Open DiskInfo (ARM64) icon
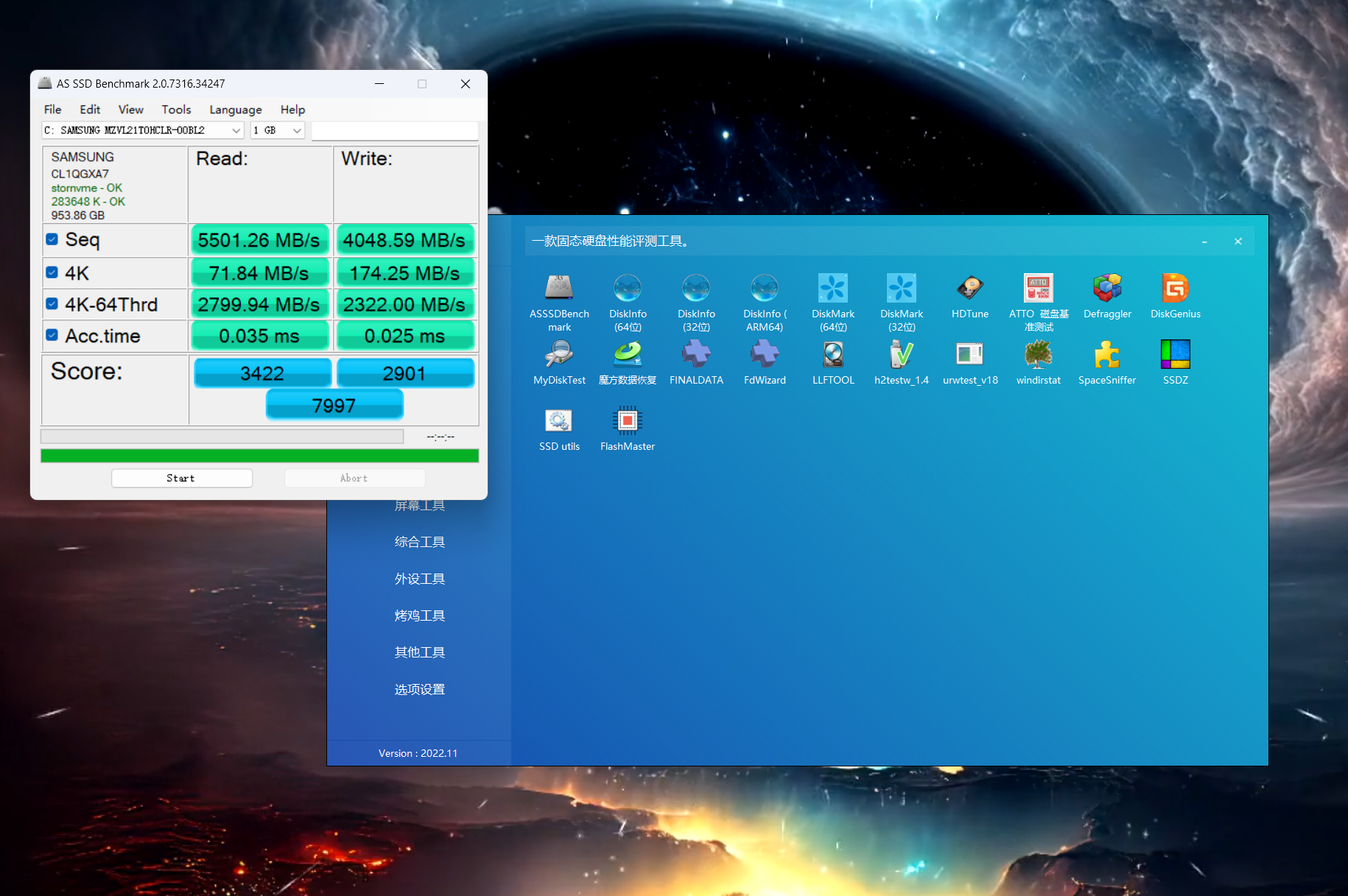1348x896 pixels. click(765, 288)
